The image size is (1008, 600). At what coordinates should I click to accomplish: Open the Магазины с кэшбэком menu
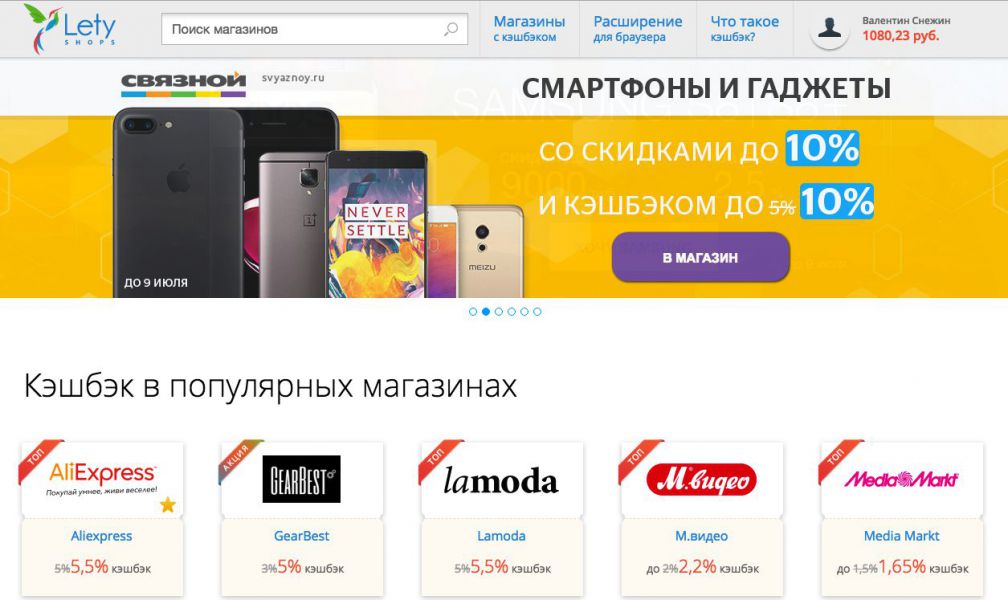coord(529,29)
